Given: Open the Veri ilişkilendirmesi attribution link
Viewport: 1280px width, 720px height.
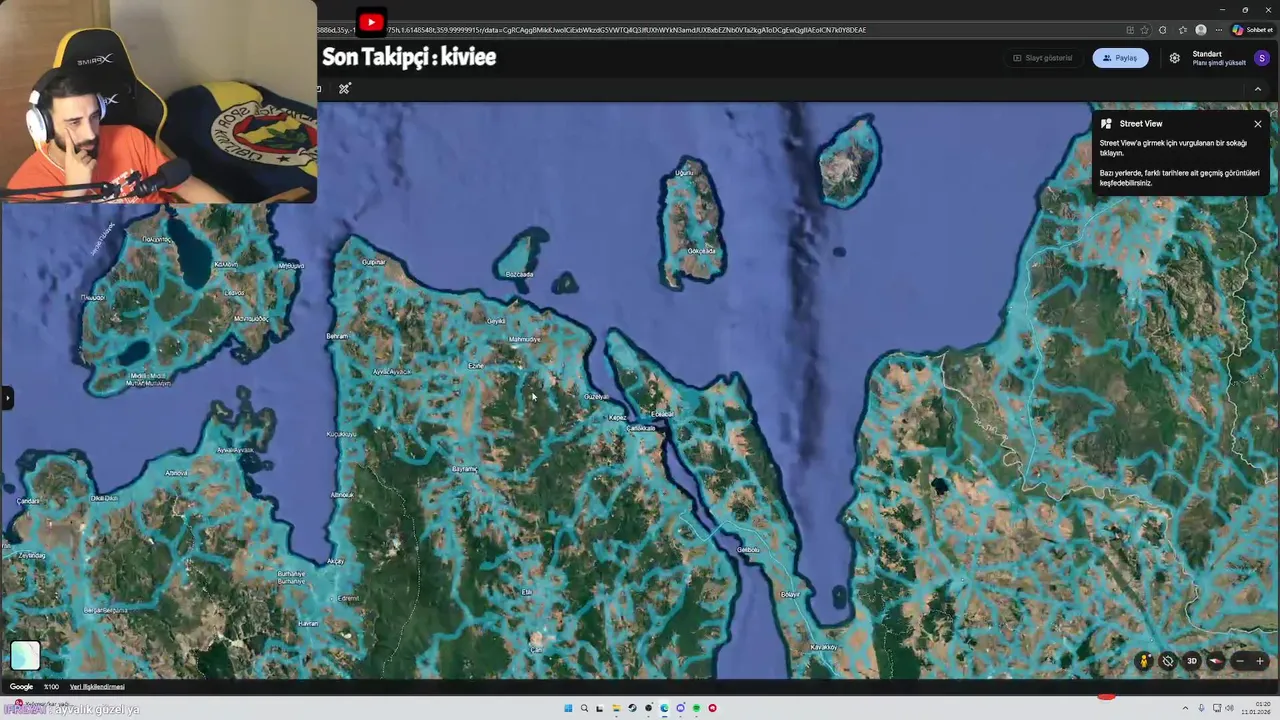Looking at the screenshot, I should pos(97,687).
